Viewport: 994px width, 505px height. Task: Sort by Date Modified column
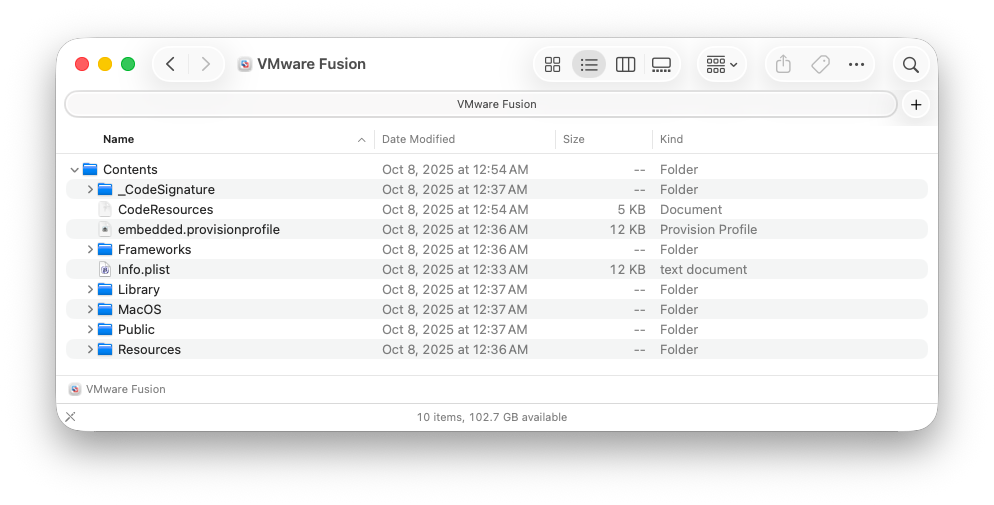[418, 139]
